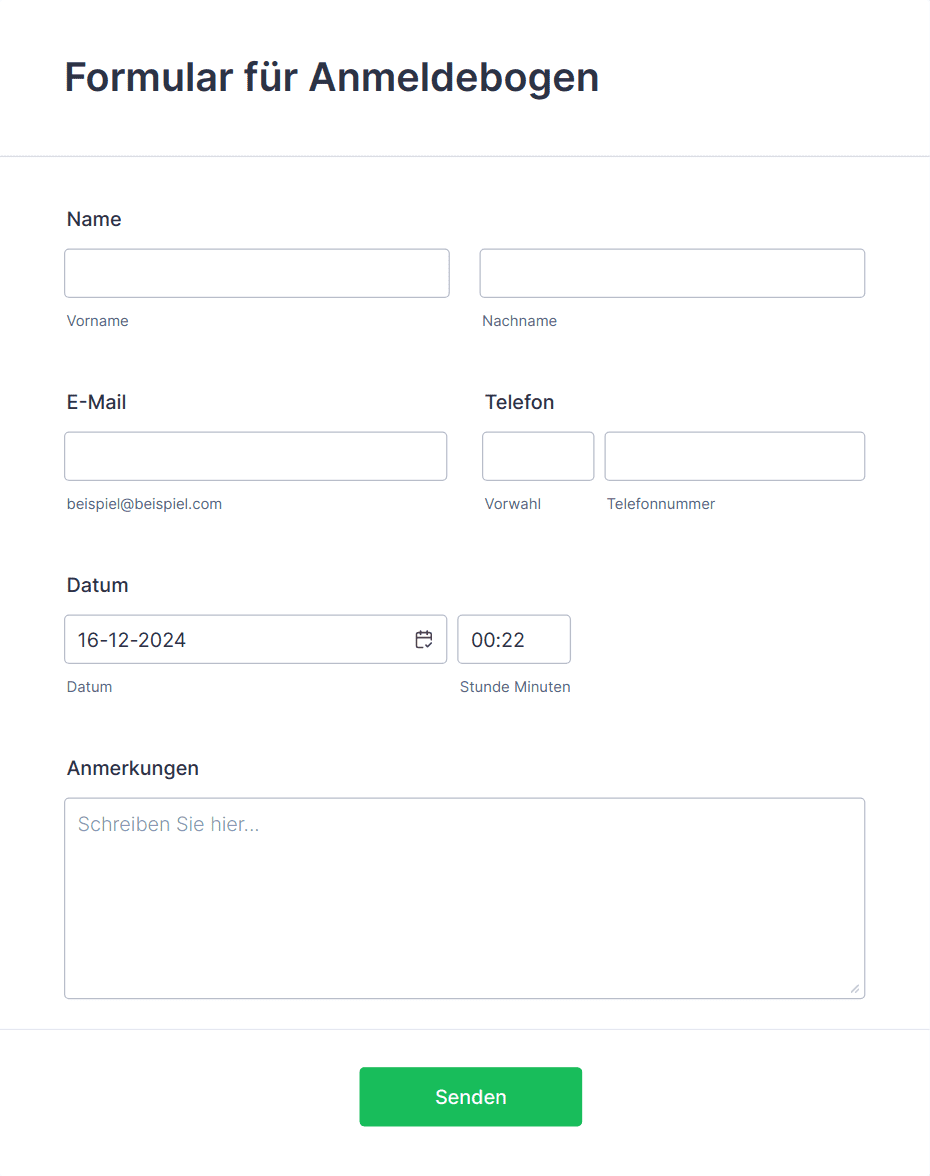Focus the E-Mail input box
This screenshot has width=930, height=1176.
[x=256, y=456]
